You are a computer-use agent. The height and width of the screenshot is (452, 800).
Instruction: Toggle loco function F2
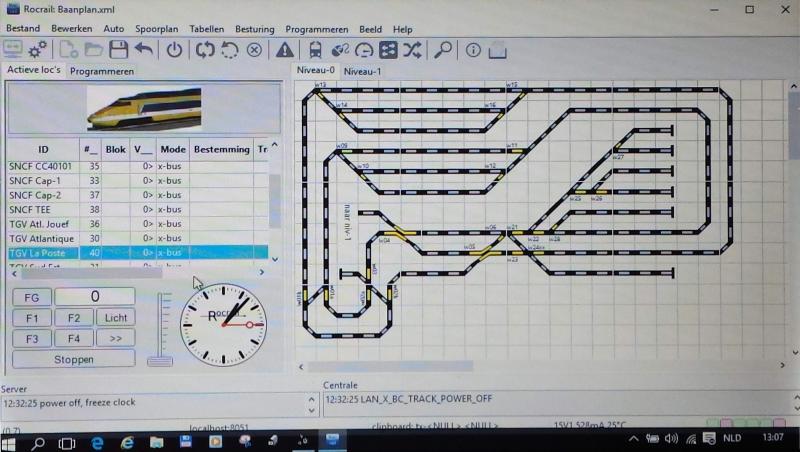[74, 318]
